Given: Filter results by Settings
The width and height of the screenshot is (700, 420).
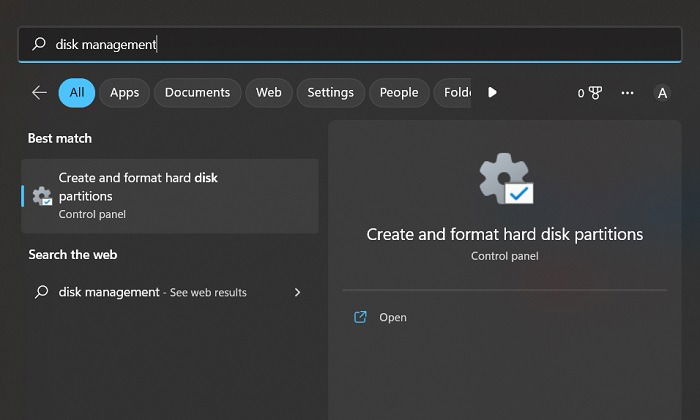Looking at the screenshot, I should 330,93.
